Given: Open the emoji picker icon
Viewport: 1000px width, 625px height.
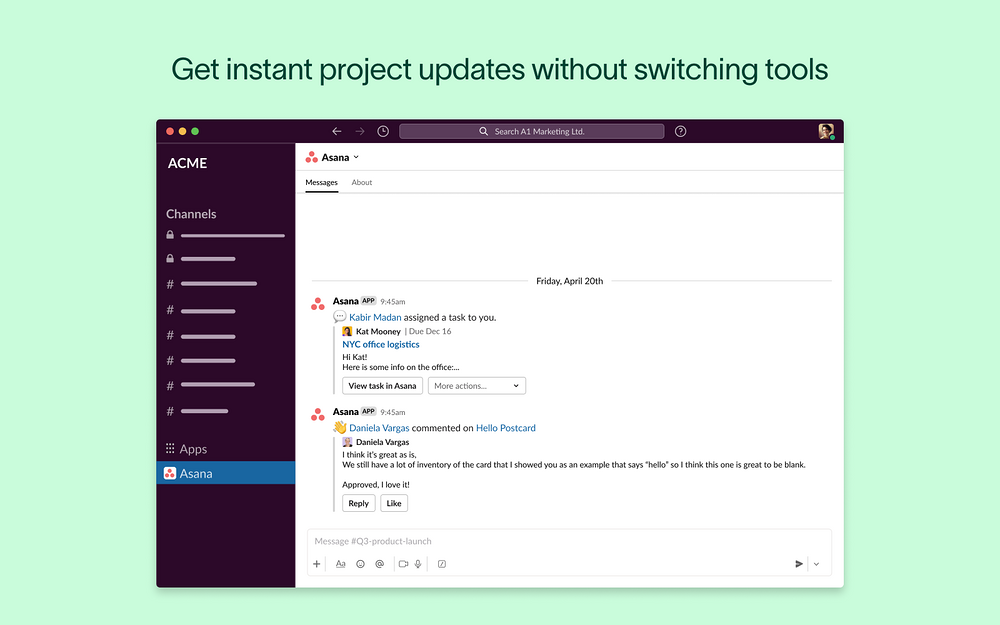Looking at the screenshot, I should pos(360,564).
